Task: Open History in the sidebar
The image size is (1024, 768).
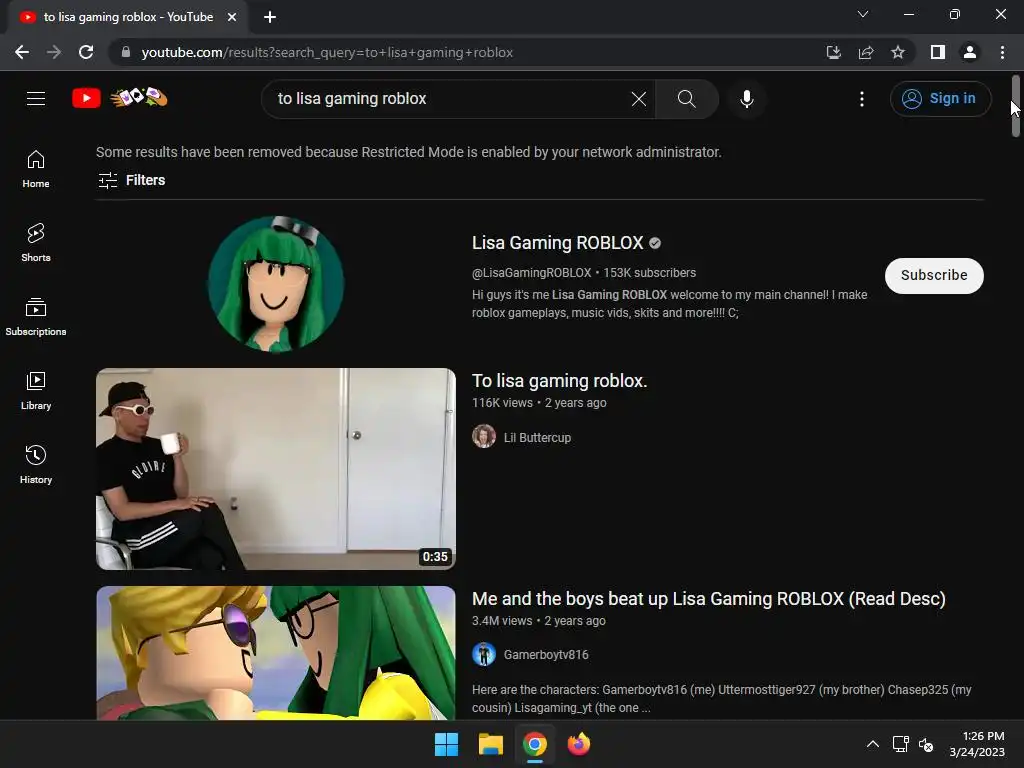Action: pyautogui.click(x=36, y=464)
